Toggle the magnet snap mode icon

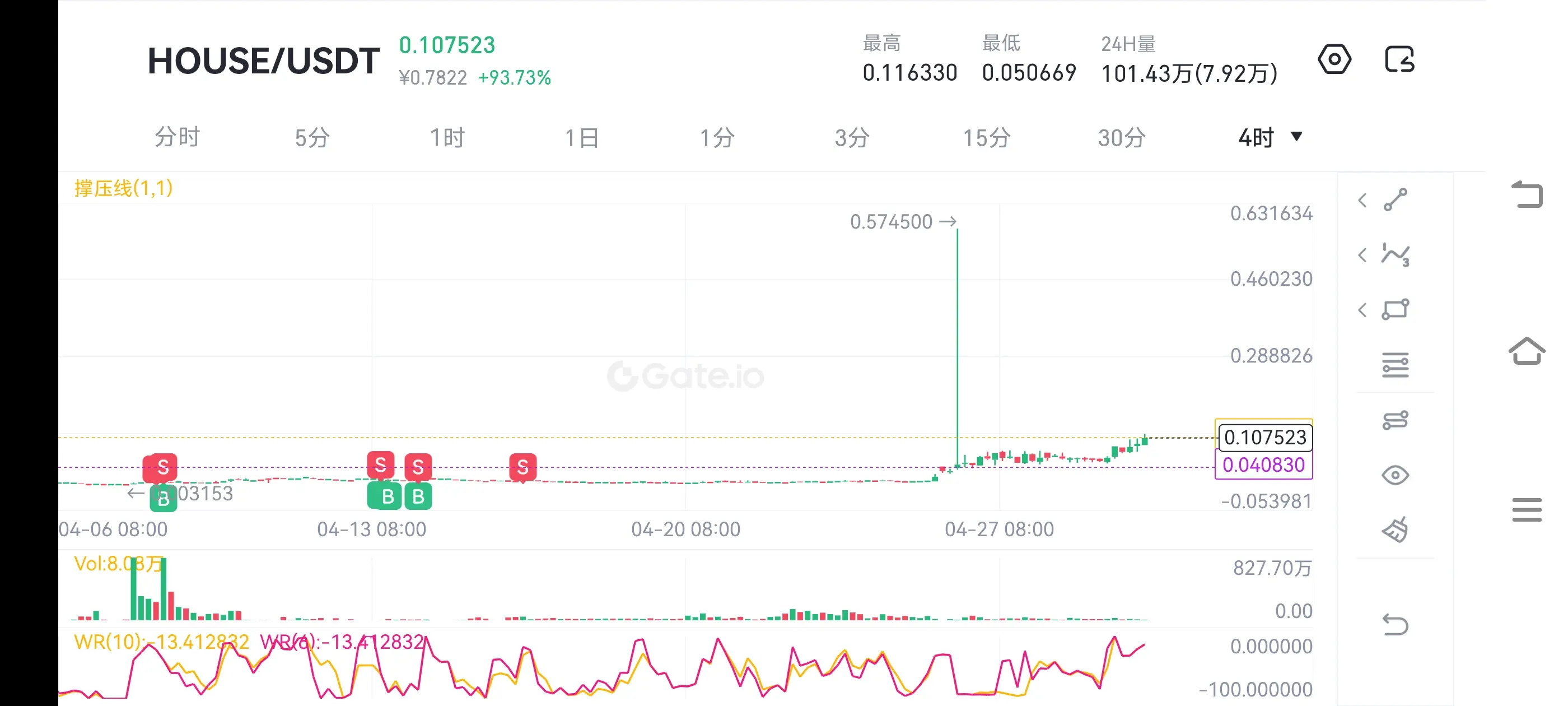[x=1394, y=420]
